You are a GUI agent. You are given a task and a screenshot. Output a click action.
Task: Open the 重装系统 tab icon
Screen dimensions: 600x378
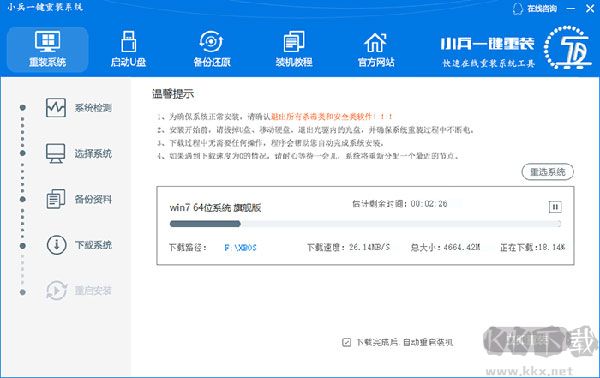[47, 41]
